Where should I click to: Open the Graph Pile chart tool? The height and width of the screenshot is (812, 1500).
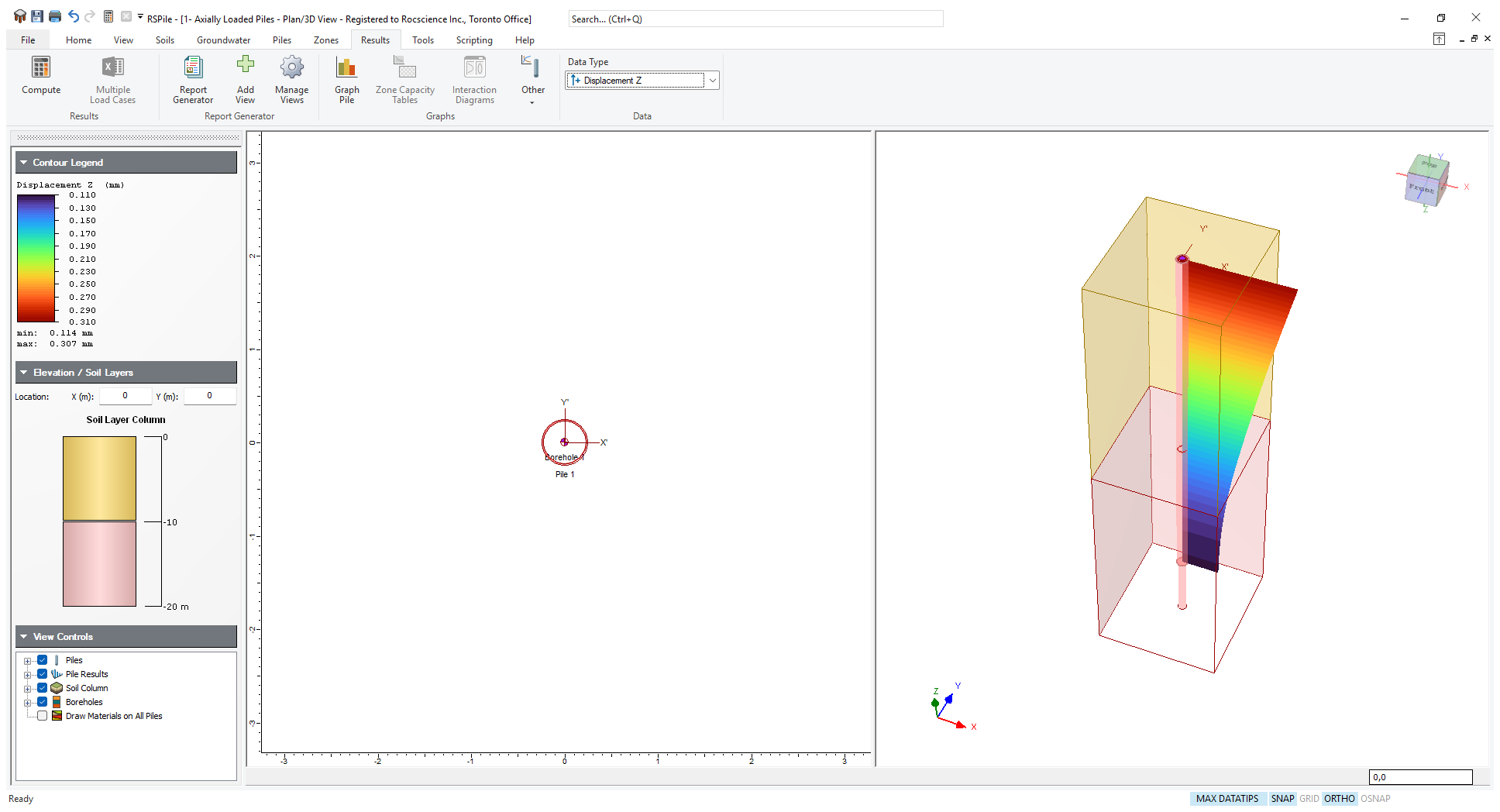pyautogui.click(x=346, y=68)
